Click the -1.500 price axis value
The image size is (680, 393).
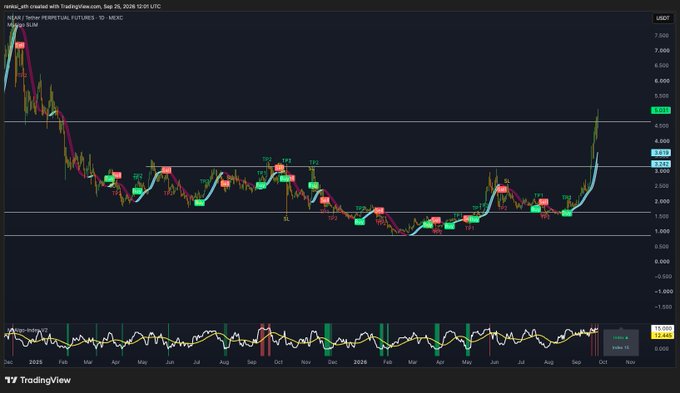[662, 307]
